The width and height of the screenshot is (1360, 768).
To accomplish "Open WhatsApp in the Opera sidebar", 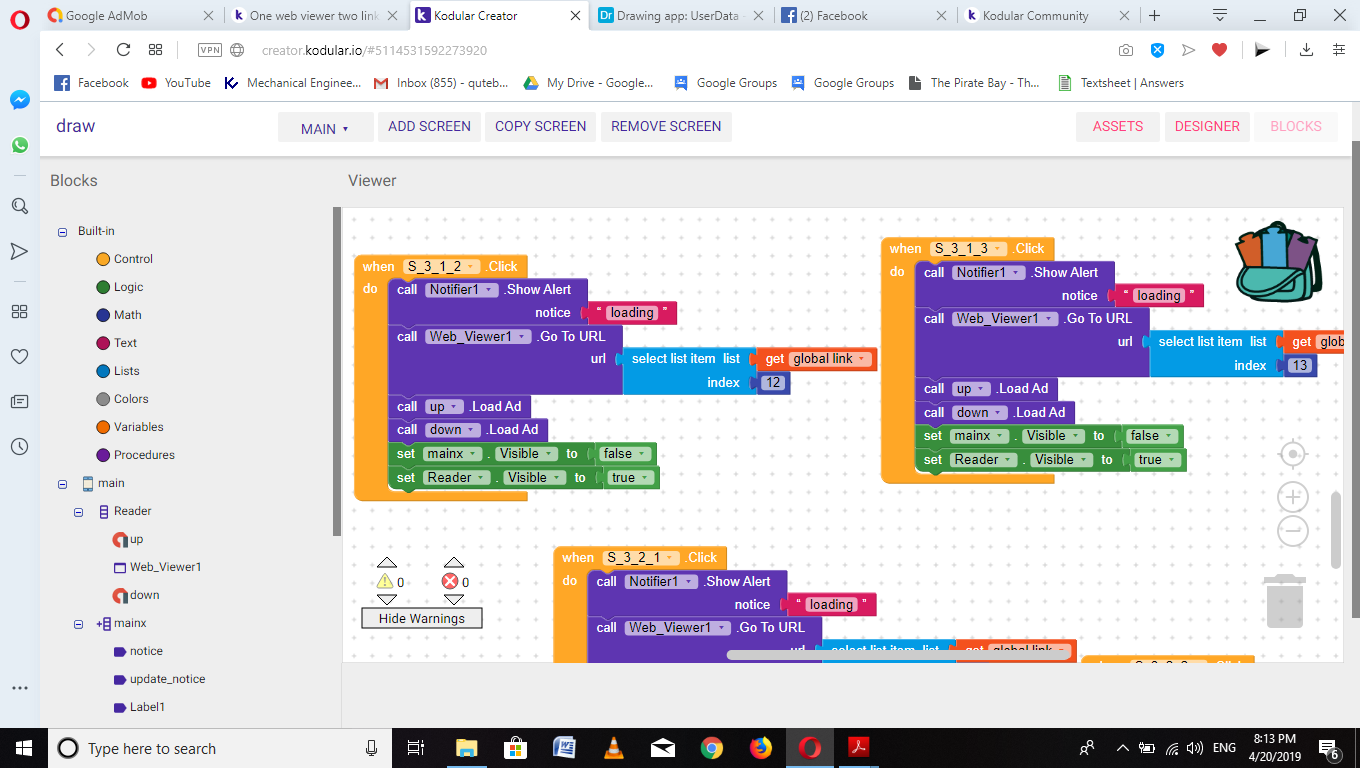I will 20,145.
